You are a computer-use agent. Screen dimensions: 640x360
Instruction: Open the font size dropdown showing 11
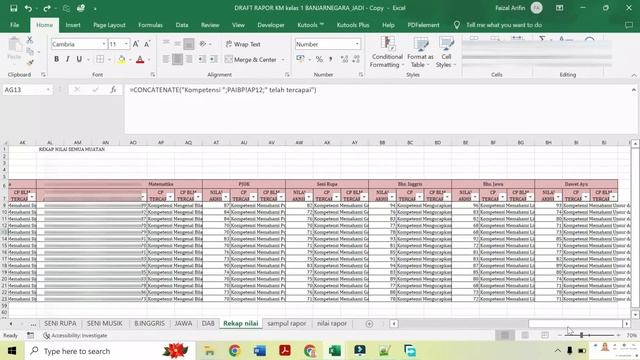tap(126, 44)
